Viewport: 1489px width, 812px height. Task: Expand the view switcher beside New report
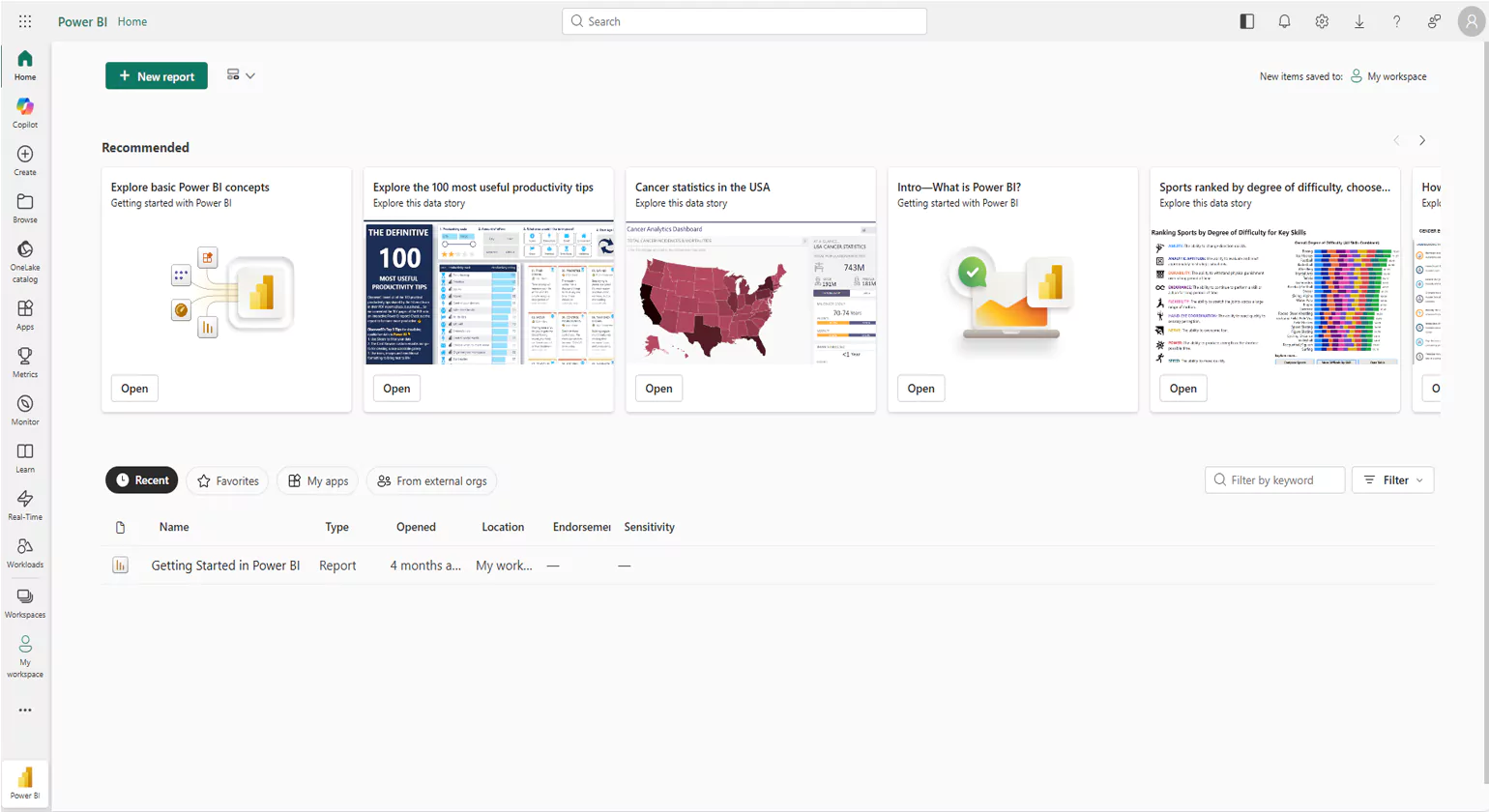click(x=240, y=75)
